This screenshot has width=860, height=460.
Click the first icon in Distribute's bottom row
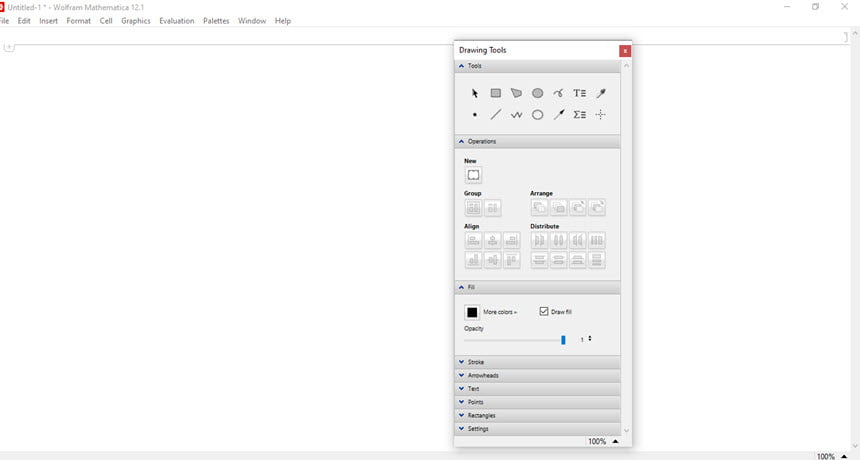pos(539,260)
